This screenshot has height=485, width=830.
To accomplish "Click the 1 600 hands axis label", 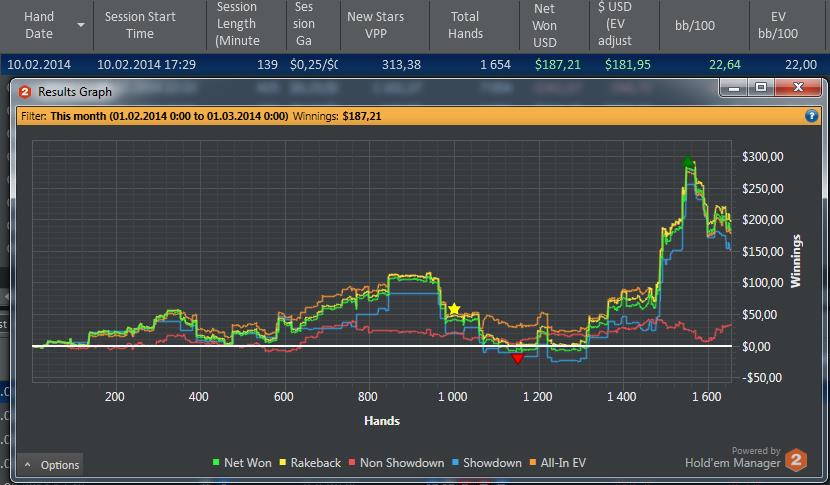I will coord(707,397).
